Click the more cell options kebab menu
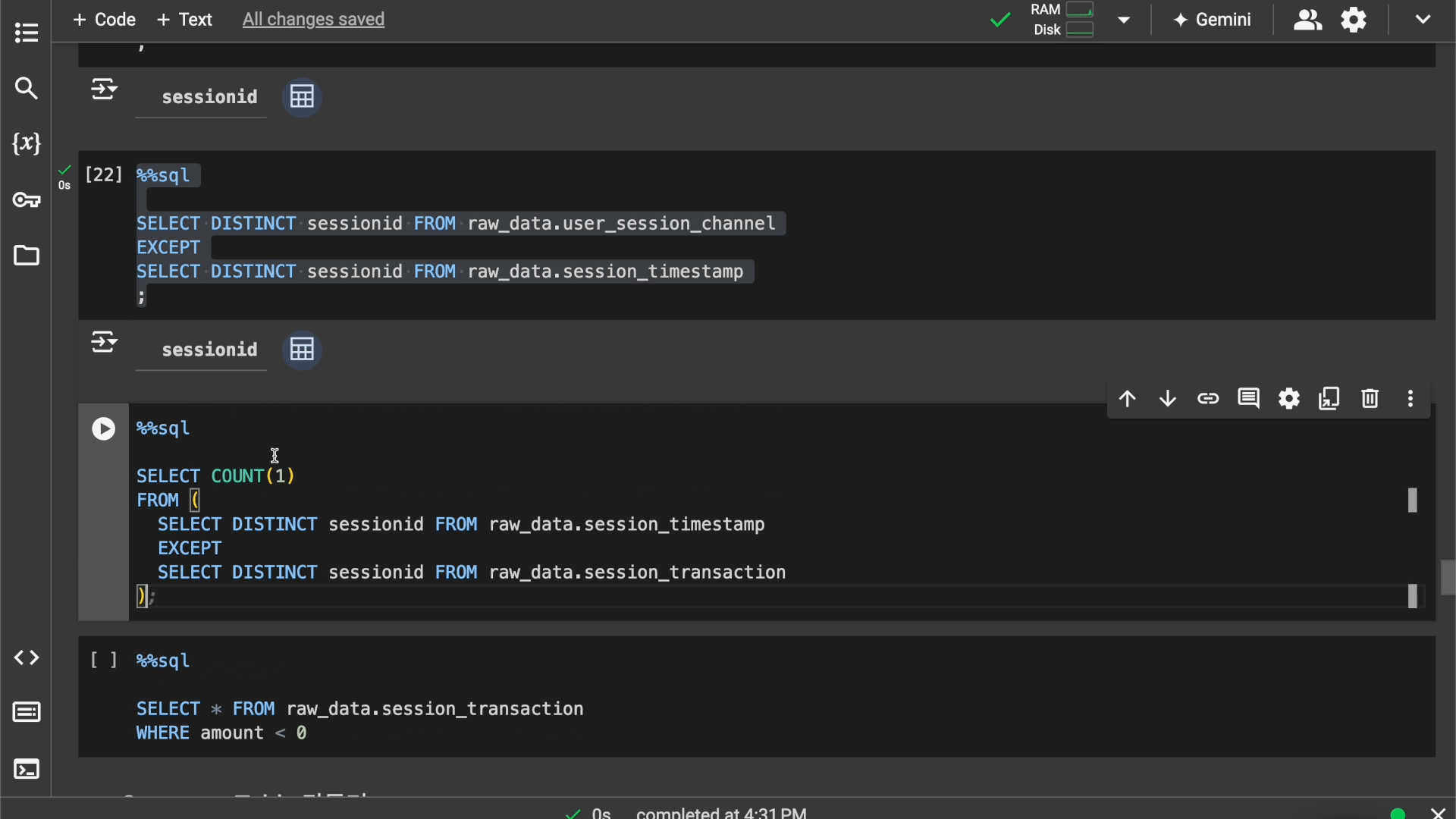 click(1411, 400)
